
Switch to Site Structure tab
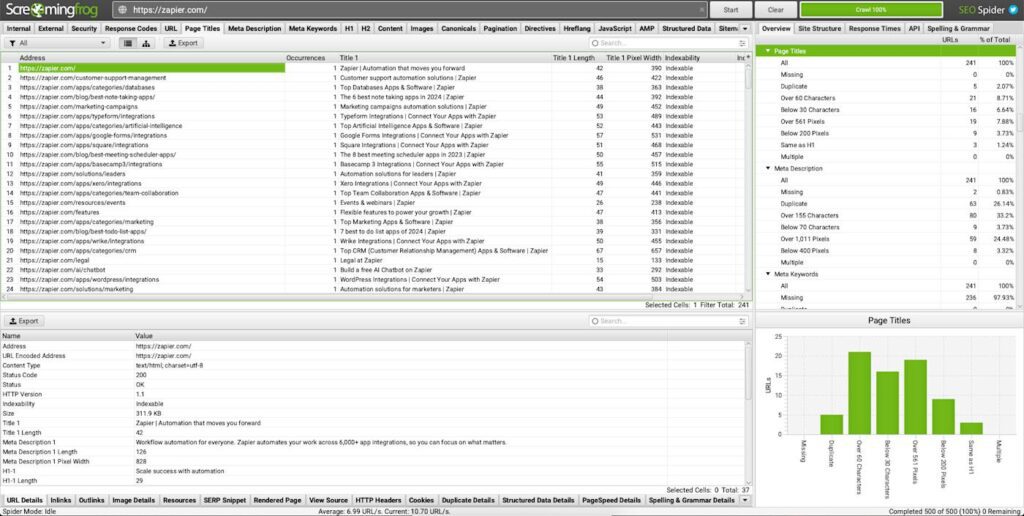click(820, 29)
